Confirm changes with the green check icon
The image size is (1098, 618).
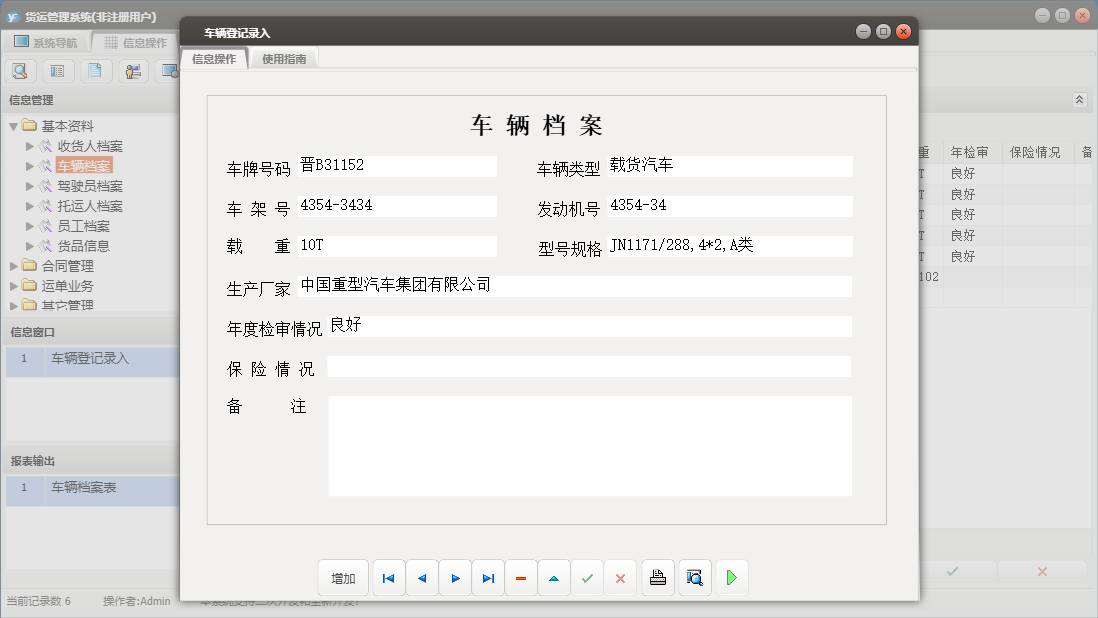587,577
